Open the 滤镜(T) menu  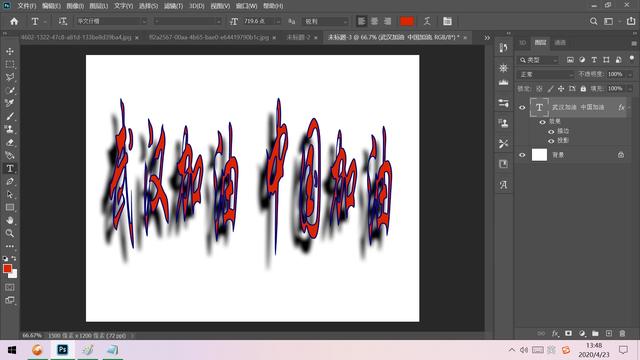point(173,6)
